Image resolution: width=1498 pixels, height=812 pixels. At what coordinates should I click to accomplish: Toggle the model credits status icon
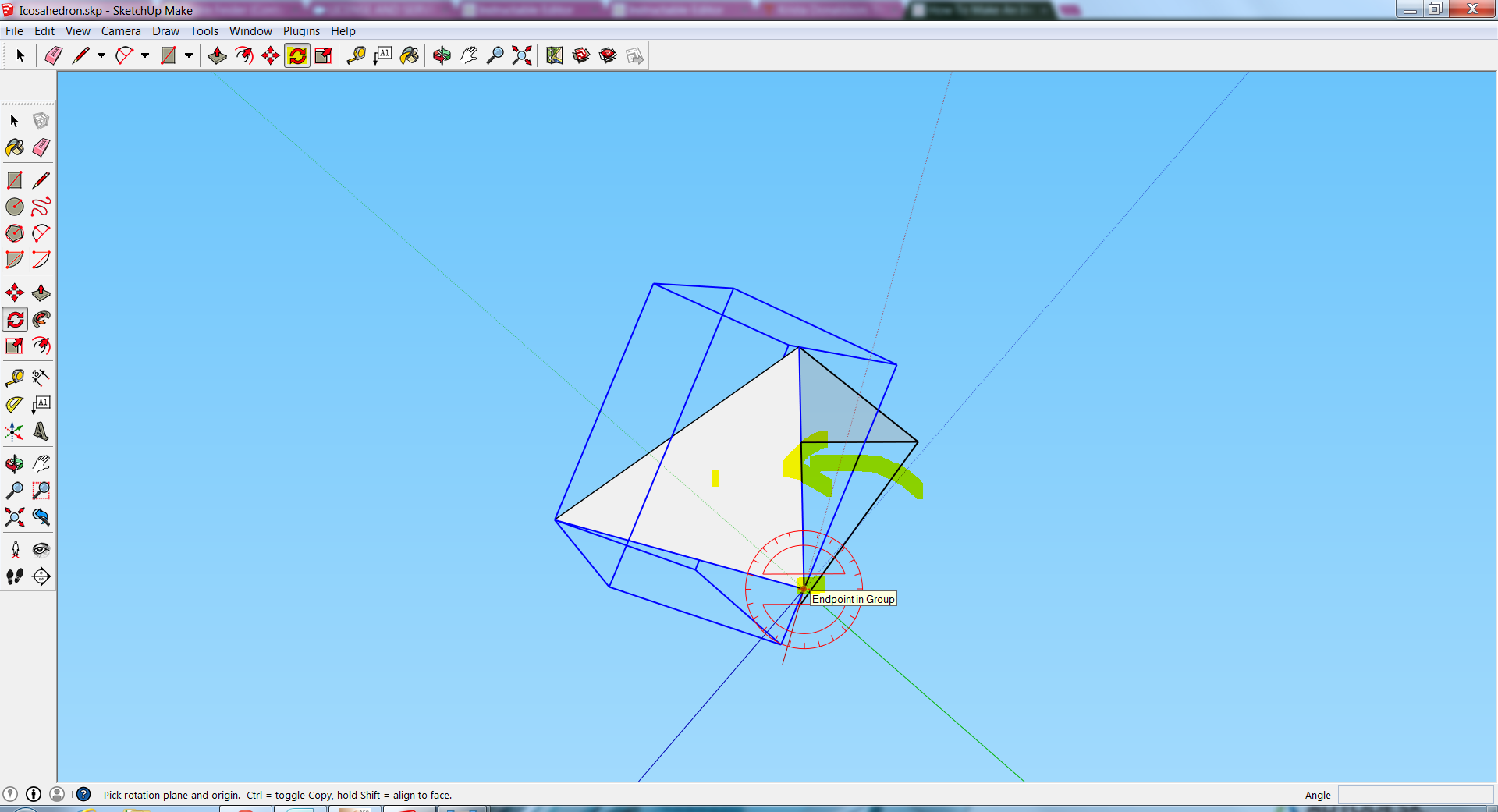coord(34,794)
